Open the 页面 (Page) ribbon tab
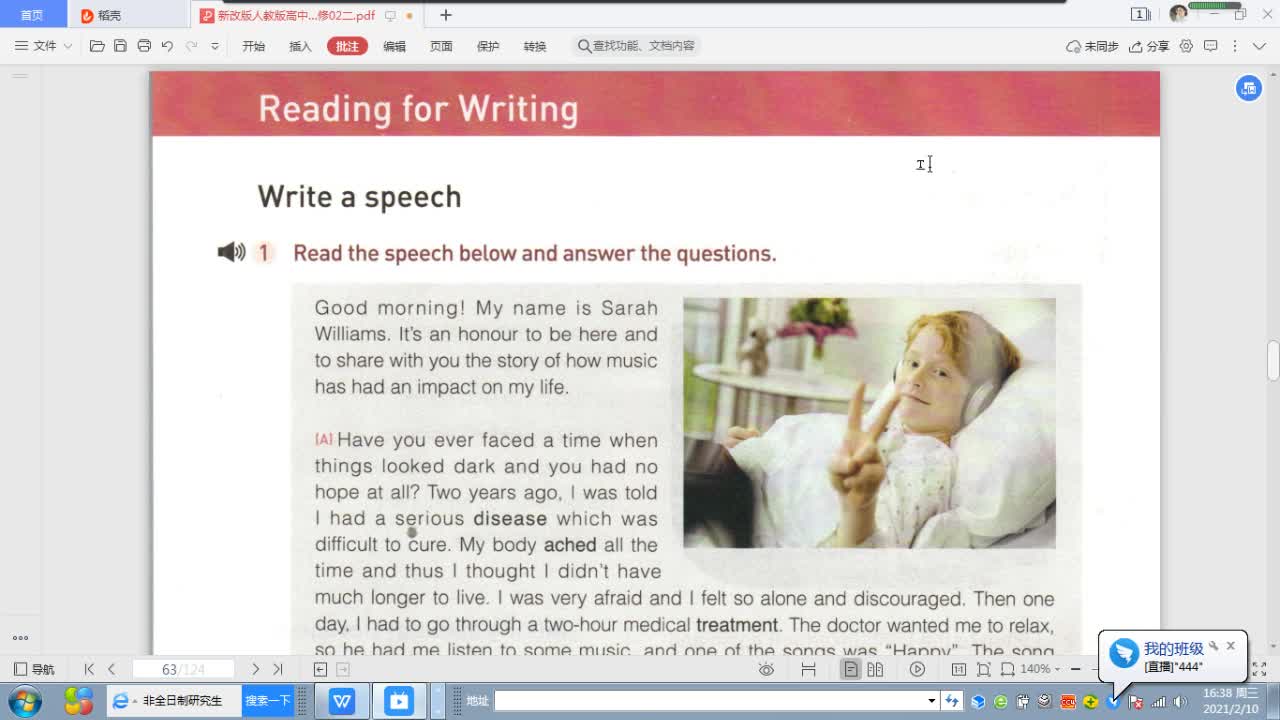Image resolution: width=1280 pixels, height=720 pixels. pyautogui.click(x=441, y=46)
